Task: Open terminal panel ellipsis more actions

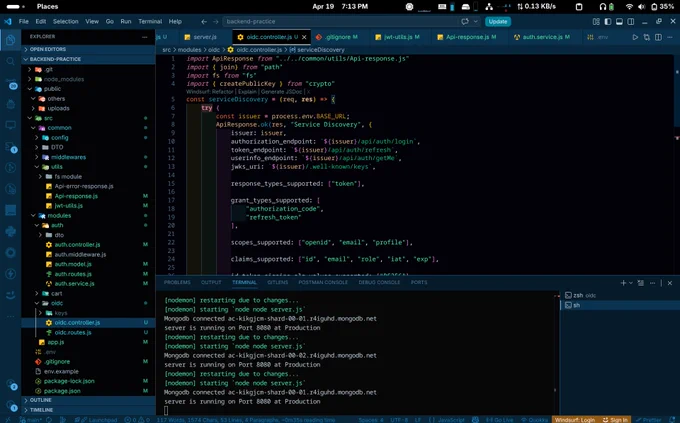Action: [x=652, y=283]
